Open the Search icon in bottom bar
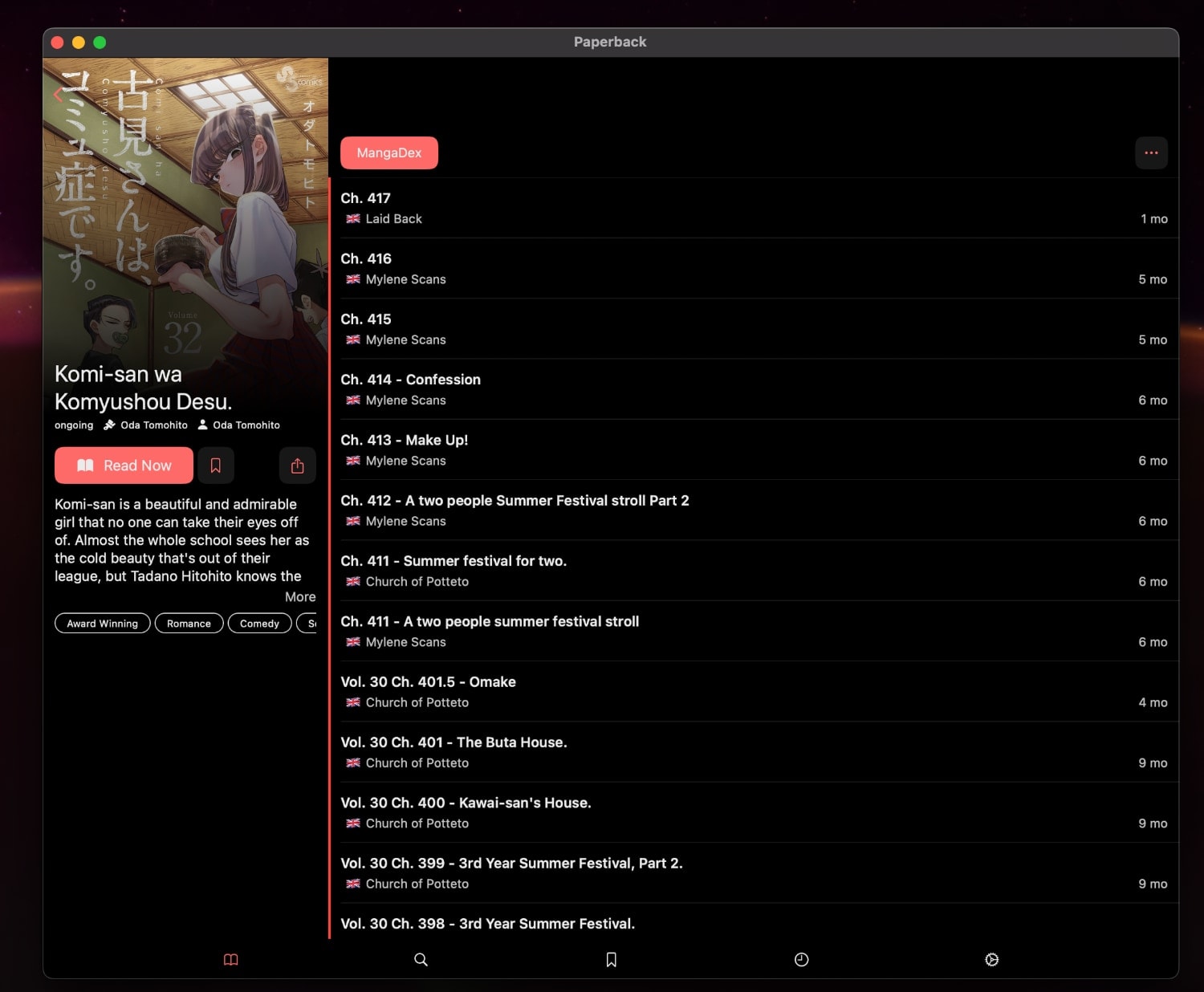The image size is (1204, 992). pos(421,959)
